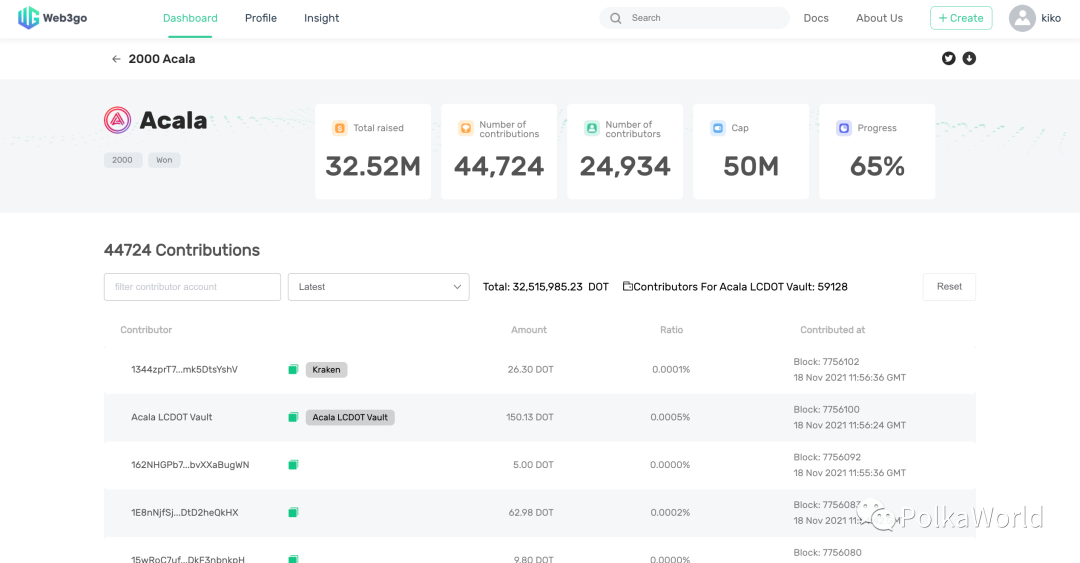Click green icon in 162NHGPb7...bvXXaBugWN row
This screenshot has height=563, width=1080.
pyautogui.click(x=293, y=465)
